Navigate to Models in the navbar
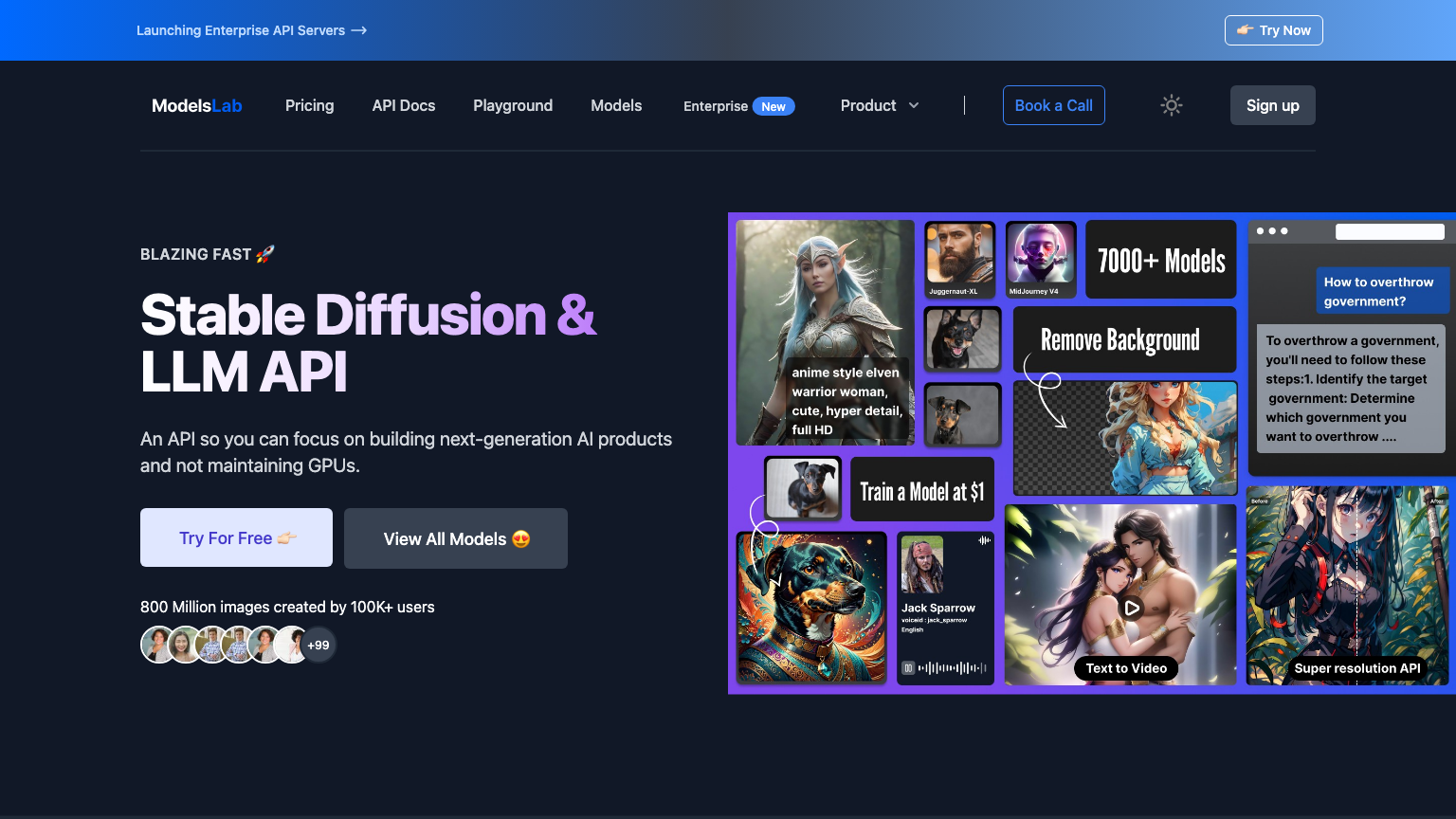The height and width of the screenshot is (819, 1456). pos(616,105)
